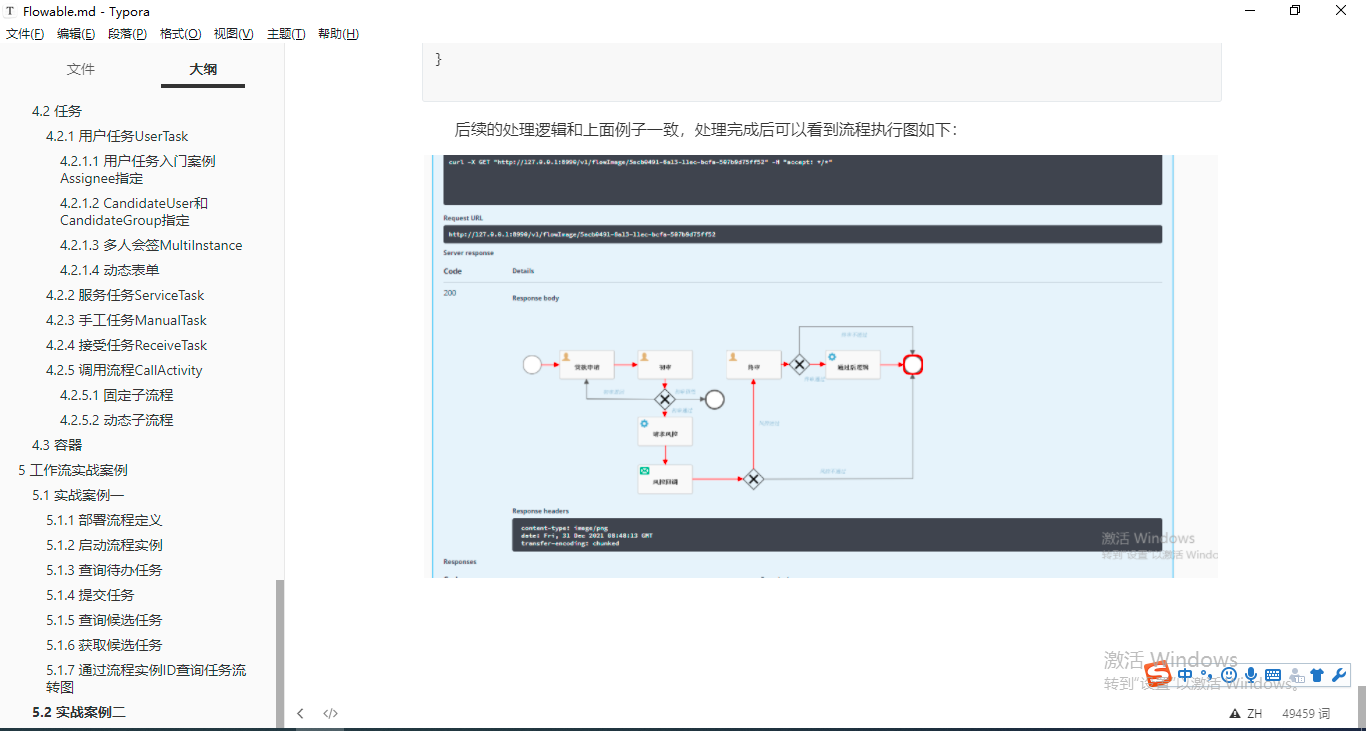Jump to 4.2.1.4 动态表单
Image resolution: width=1366 pixels, height=731 pixels.
(110, 270)
